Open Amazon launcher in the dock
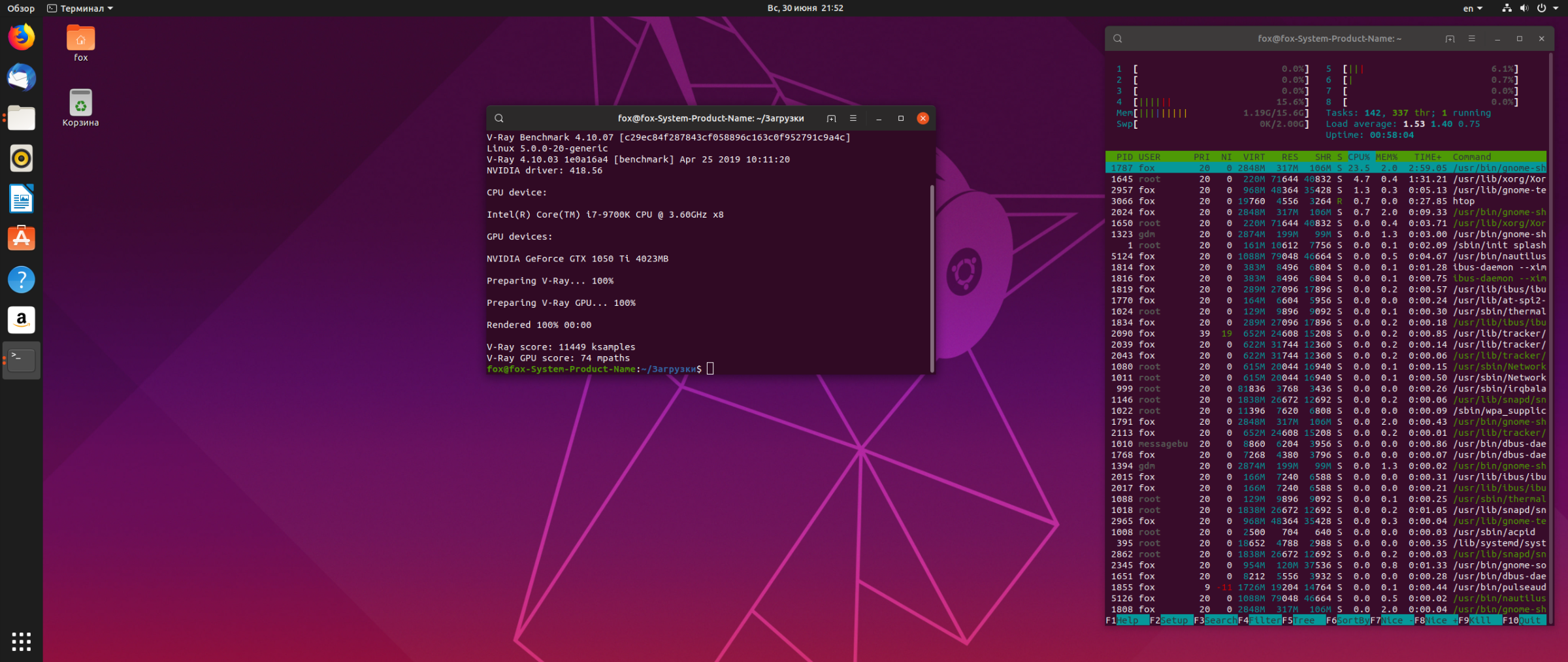 pyautogui.click(x=22, y=320)
